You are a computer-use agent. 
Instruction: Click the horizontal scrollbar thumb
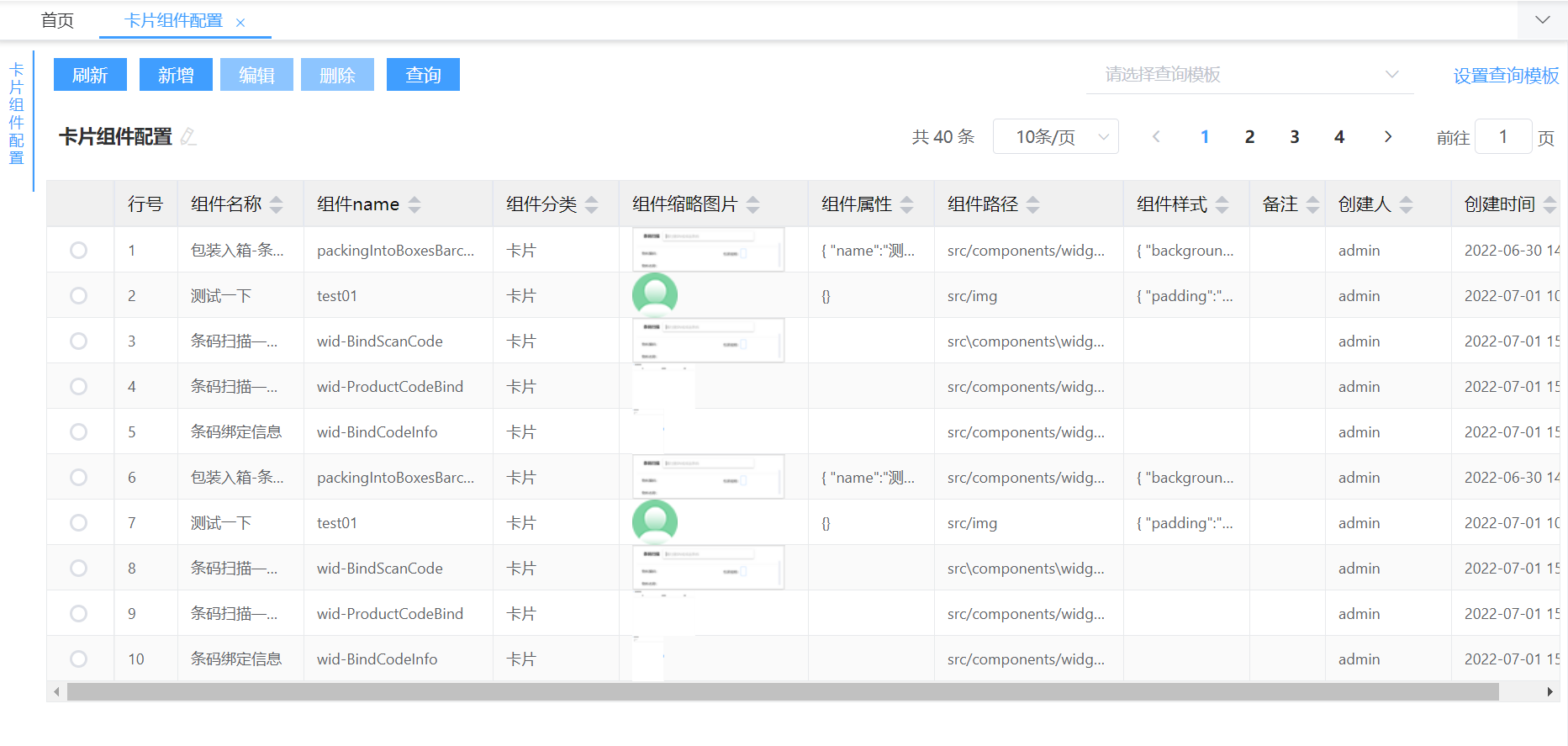pyautogui.click(x=783, y=692)
